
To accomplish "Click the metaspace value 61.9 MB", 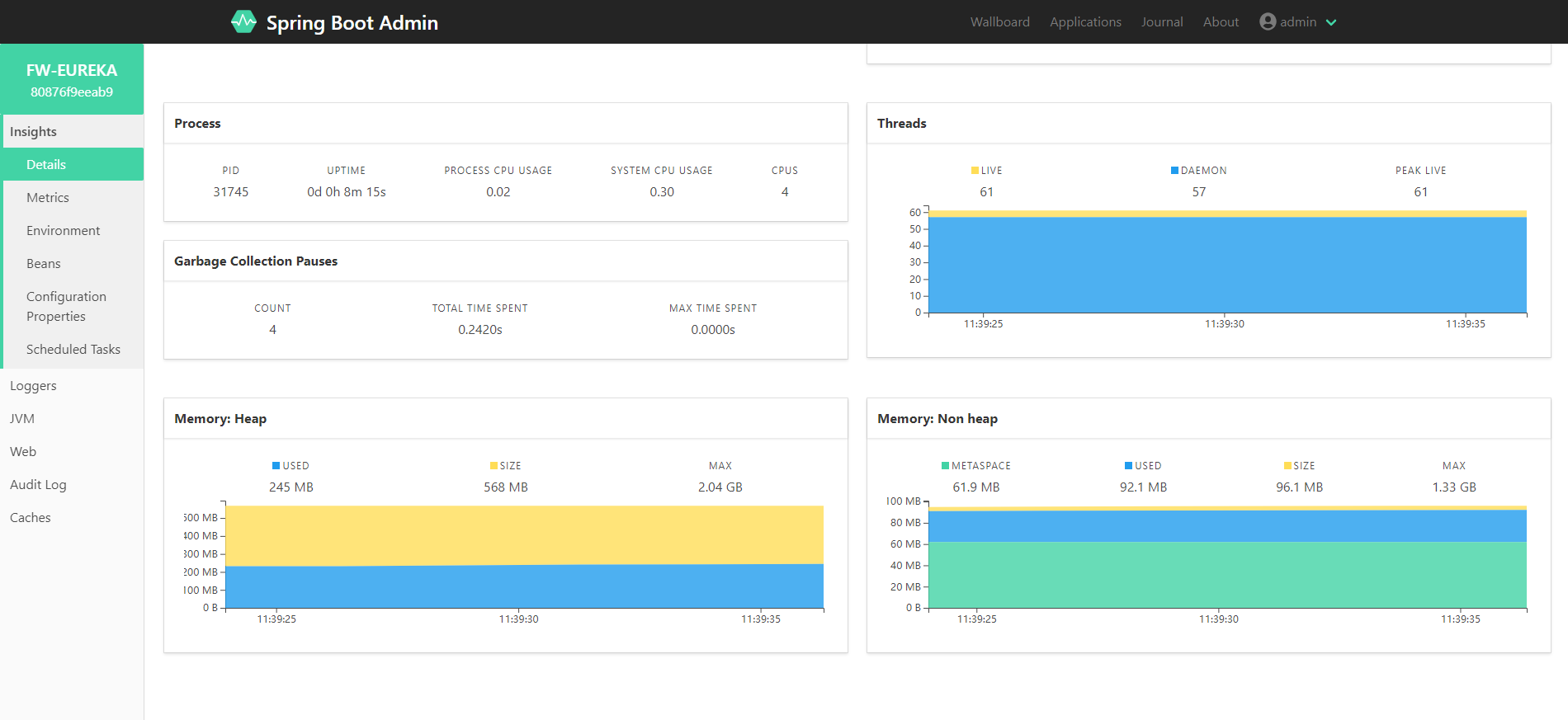I will [976, 487].
